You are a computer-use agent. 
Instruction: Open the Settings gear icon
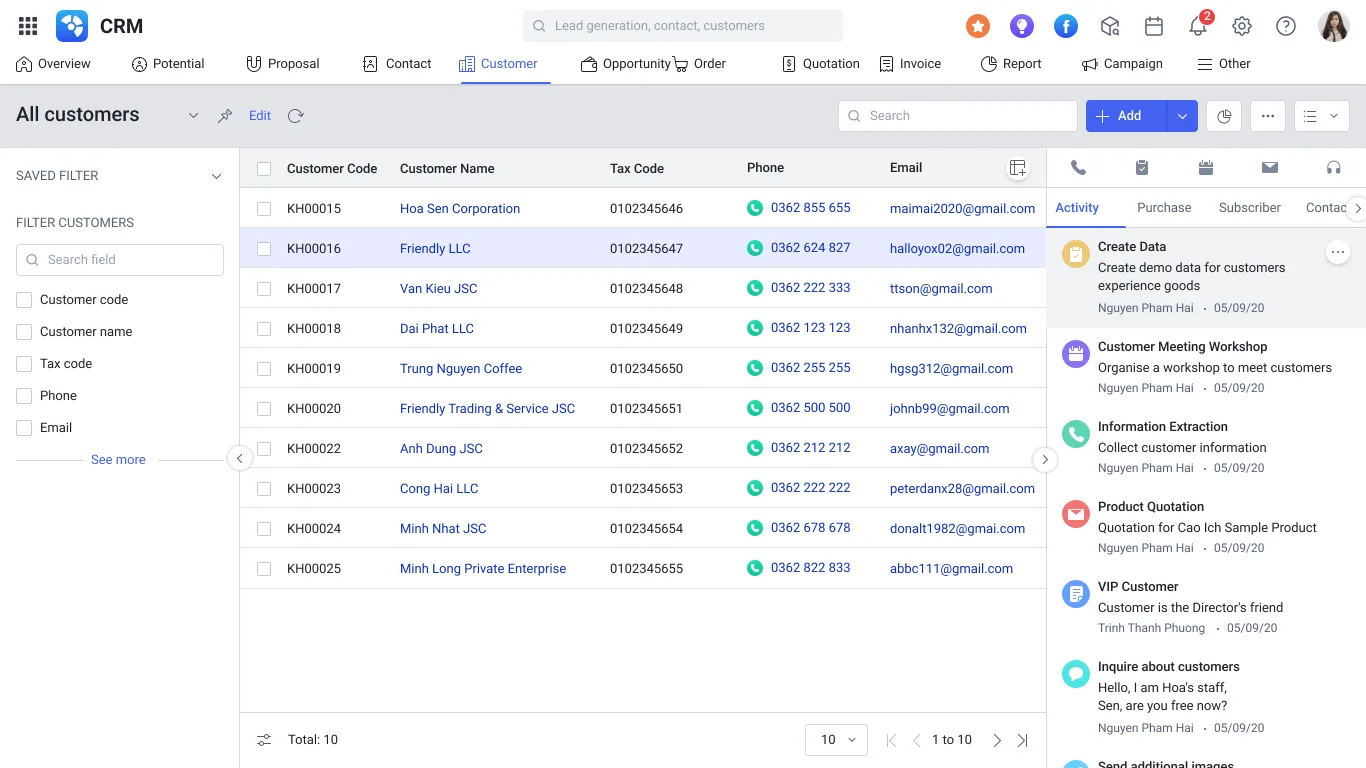(x=1241, y=25)
